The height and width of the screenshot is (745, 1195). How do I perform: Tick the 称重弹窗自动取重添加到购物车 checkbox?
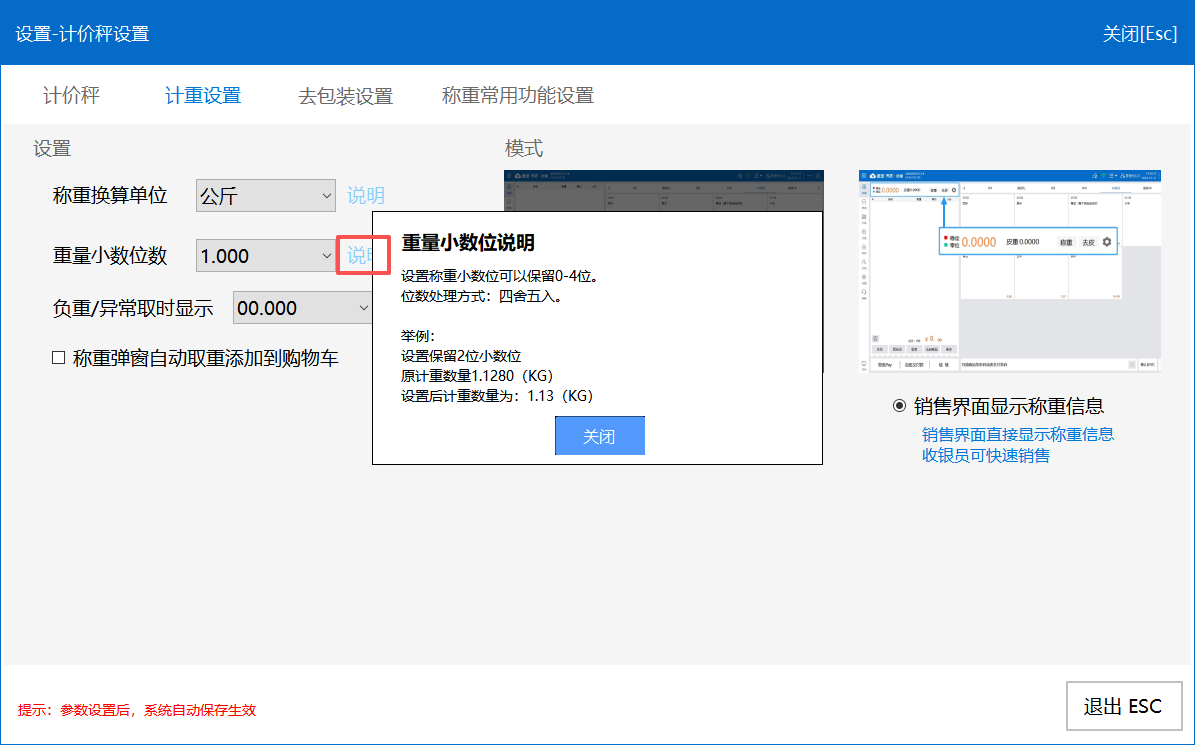click(x=59, y=358)
